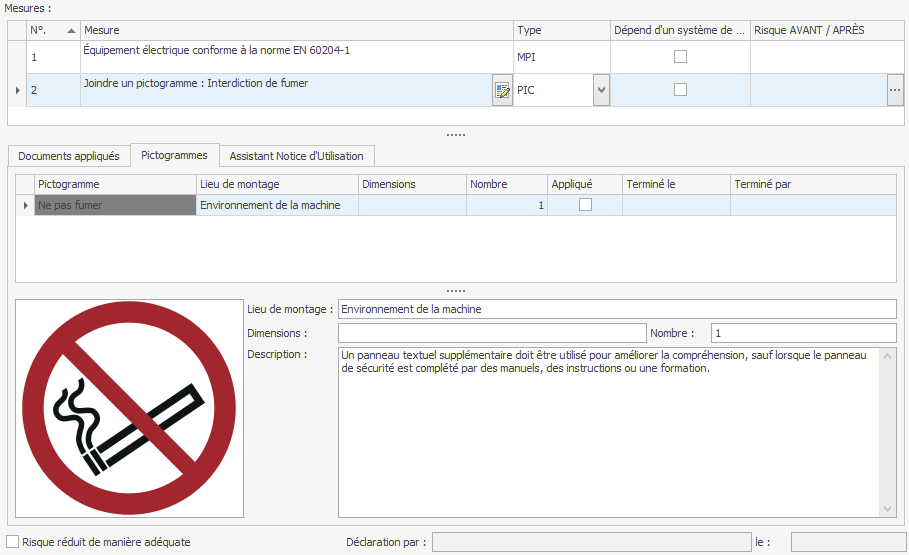Click the edit icon in the Mesure row 2
909x555 pixels.
(502, 90)
